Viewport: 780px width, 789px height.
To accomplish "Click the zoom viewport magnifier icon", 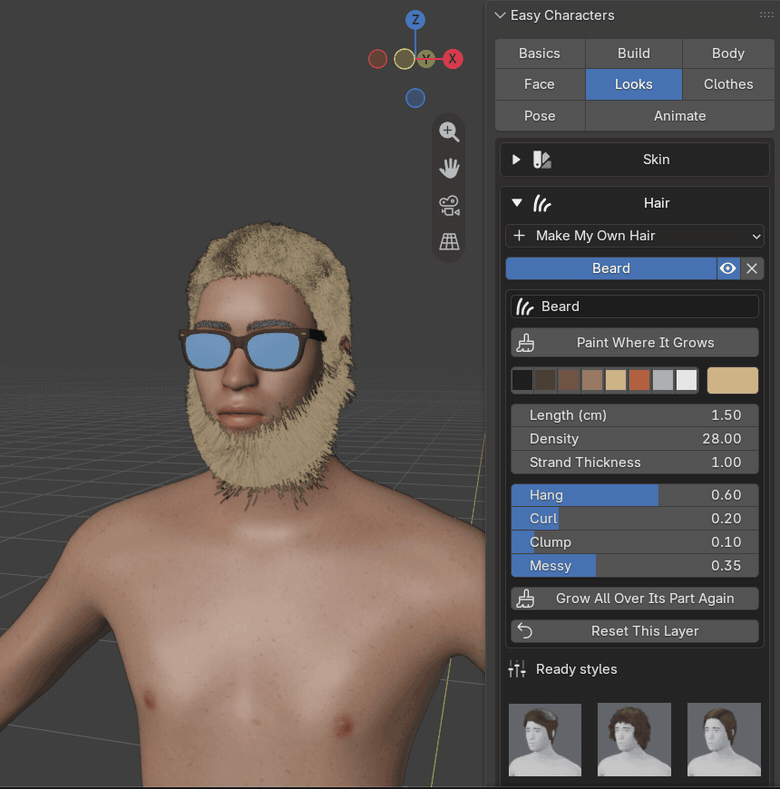I will [x=449, y=132].
